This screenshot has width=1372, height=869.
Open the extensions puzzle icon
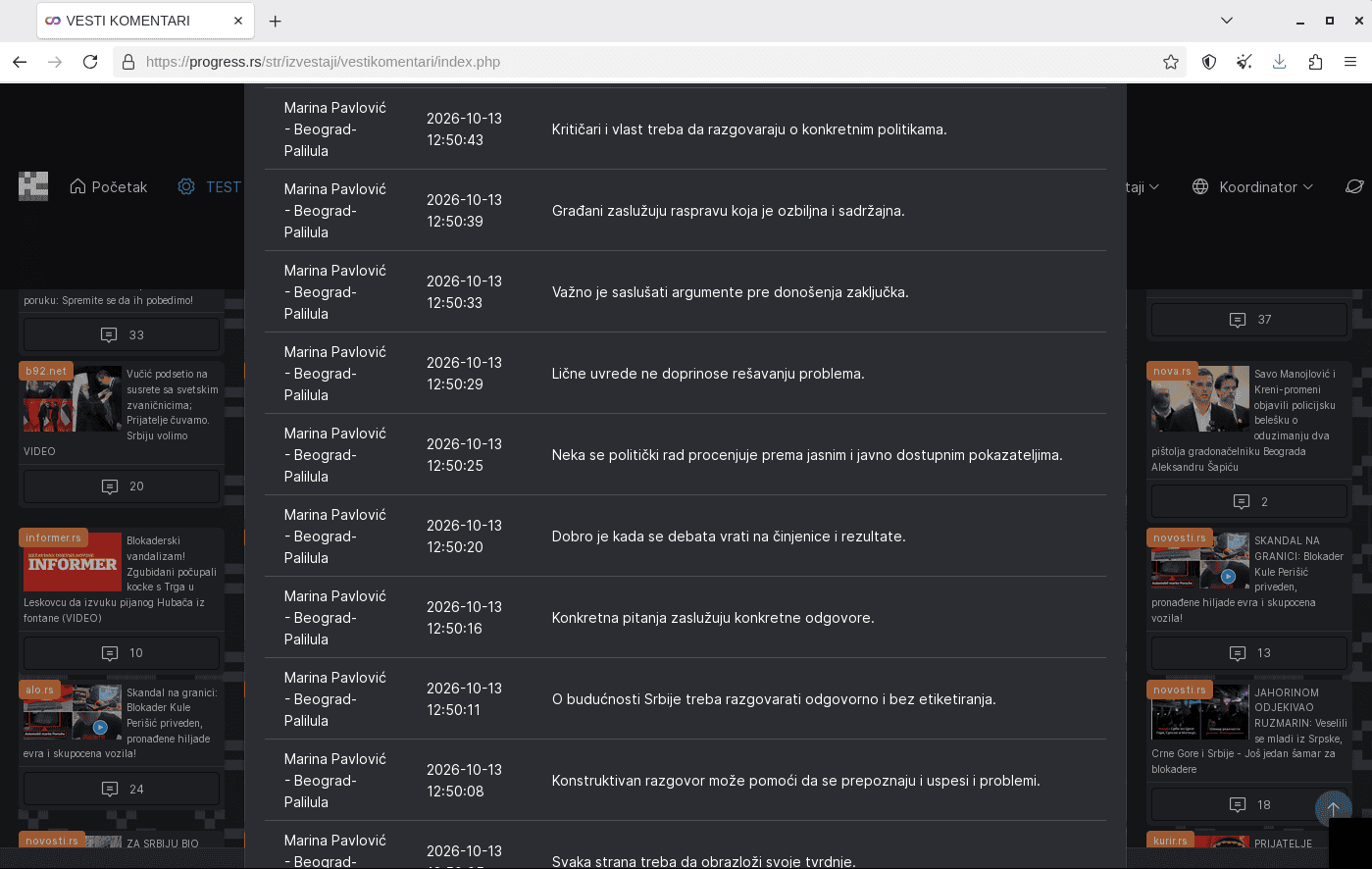pos(1315,62)
